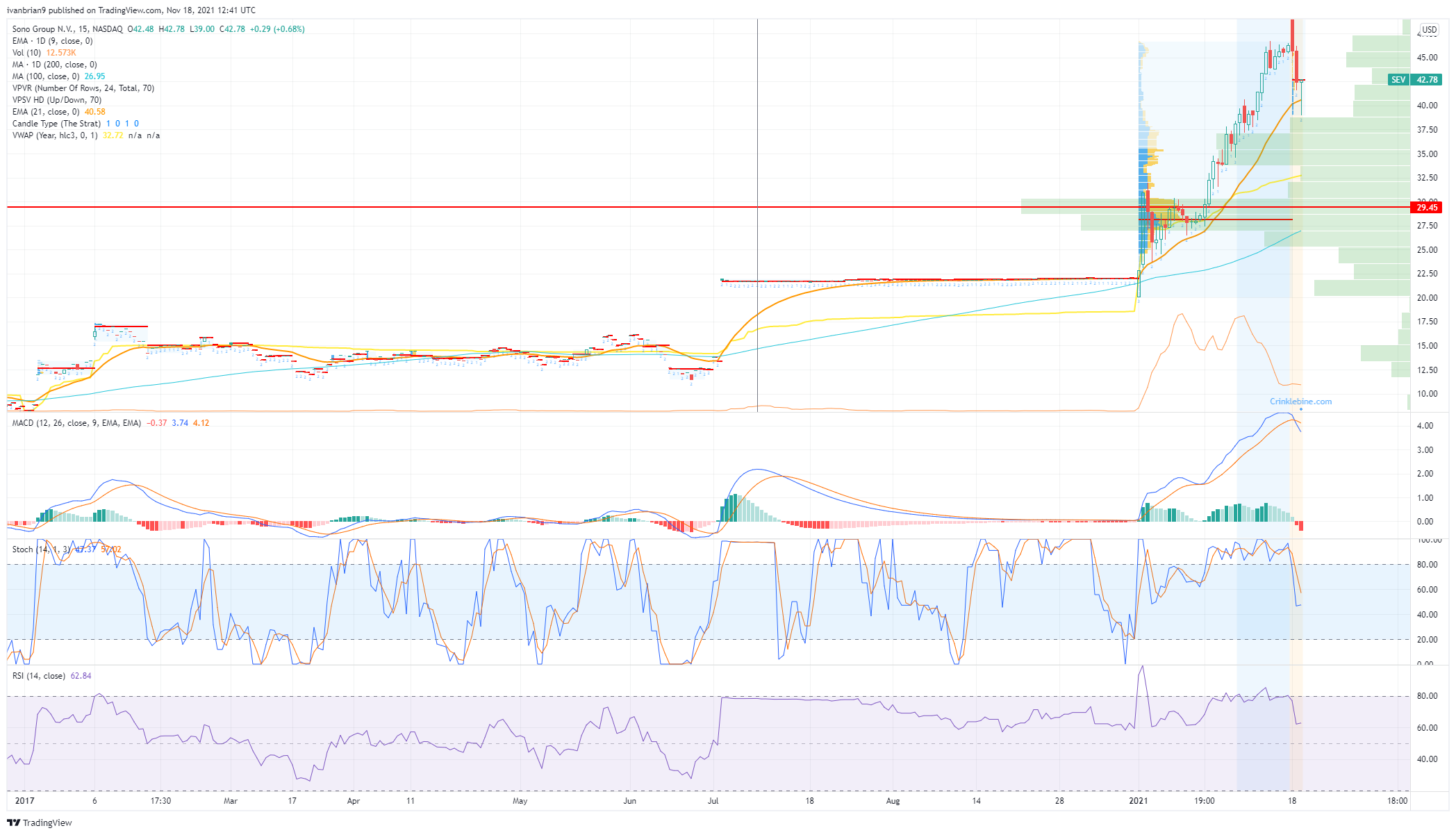
Task: Click the Candle Type (The Strat) legend
Action: click(56, 124)
